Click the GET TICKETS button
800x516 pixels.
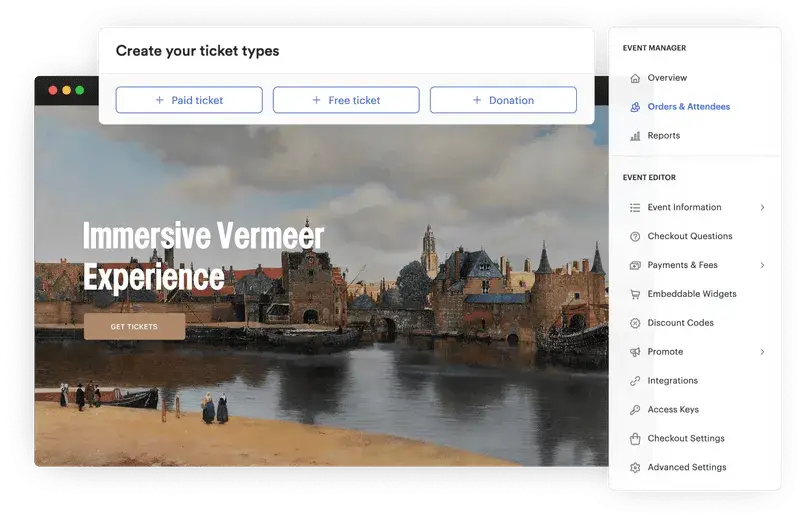135,327
